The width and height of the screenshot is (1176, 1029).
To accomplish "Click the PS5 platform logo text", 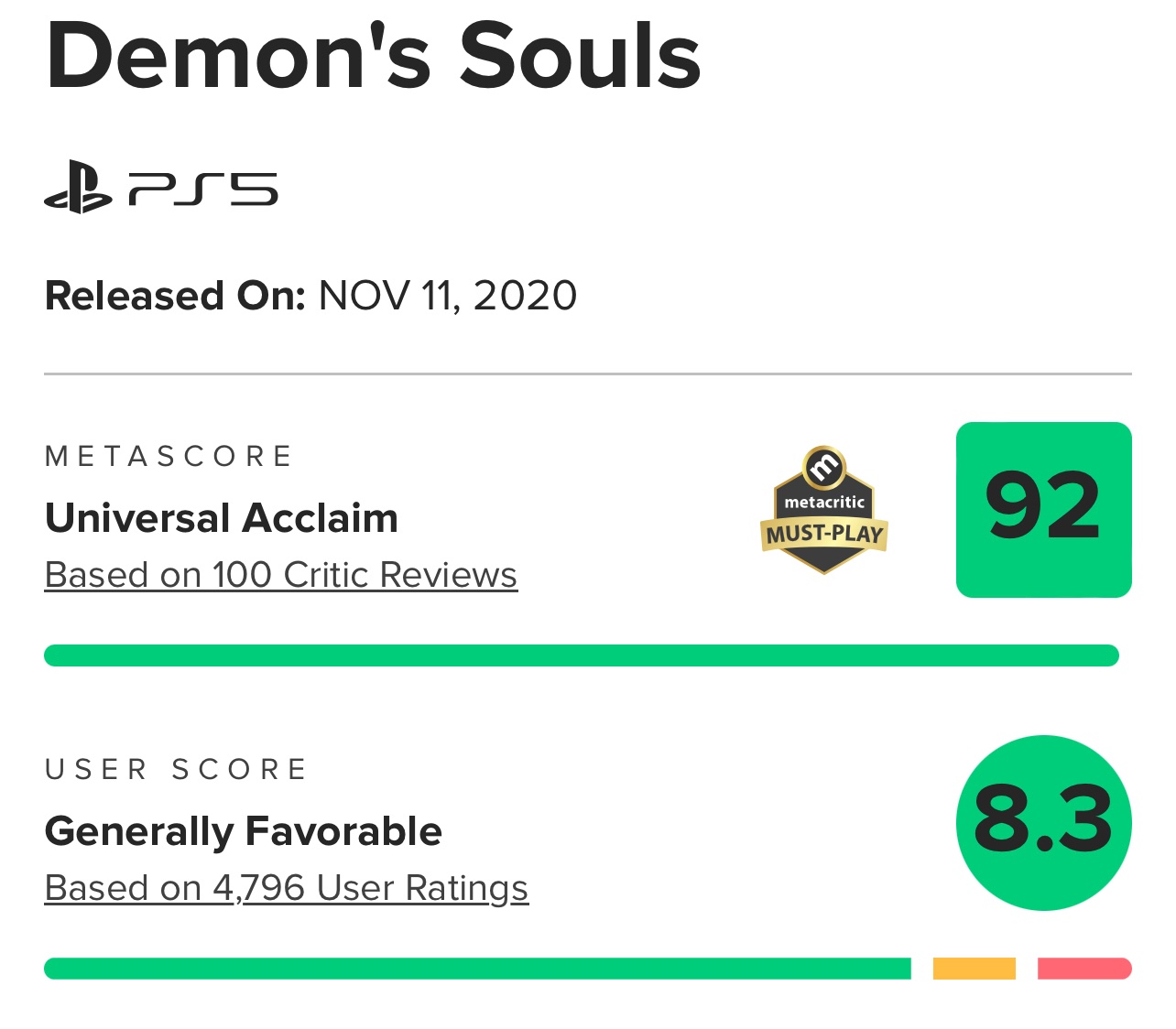I will [x=203, y=190].
